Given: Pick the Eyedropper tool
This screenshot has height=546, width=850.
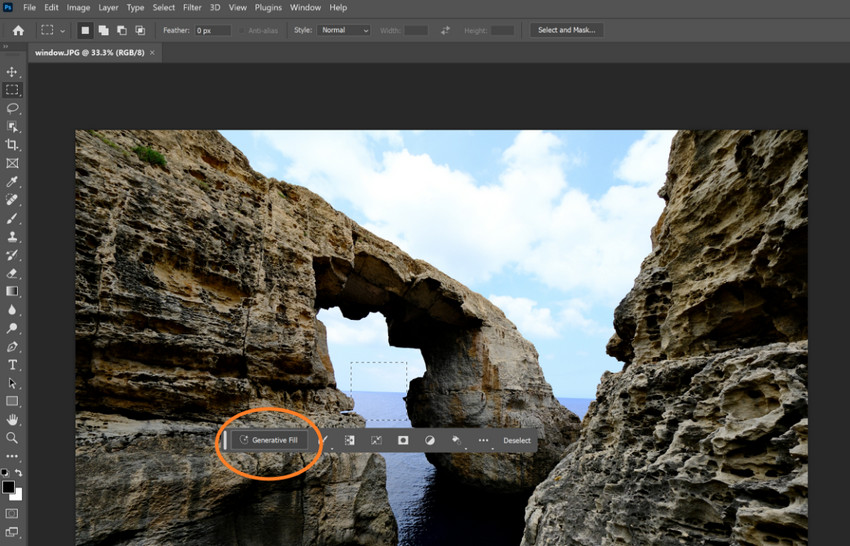Looking at the screenshot, I should [x=12, y=182].
